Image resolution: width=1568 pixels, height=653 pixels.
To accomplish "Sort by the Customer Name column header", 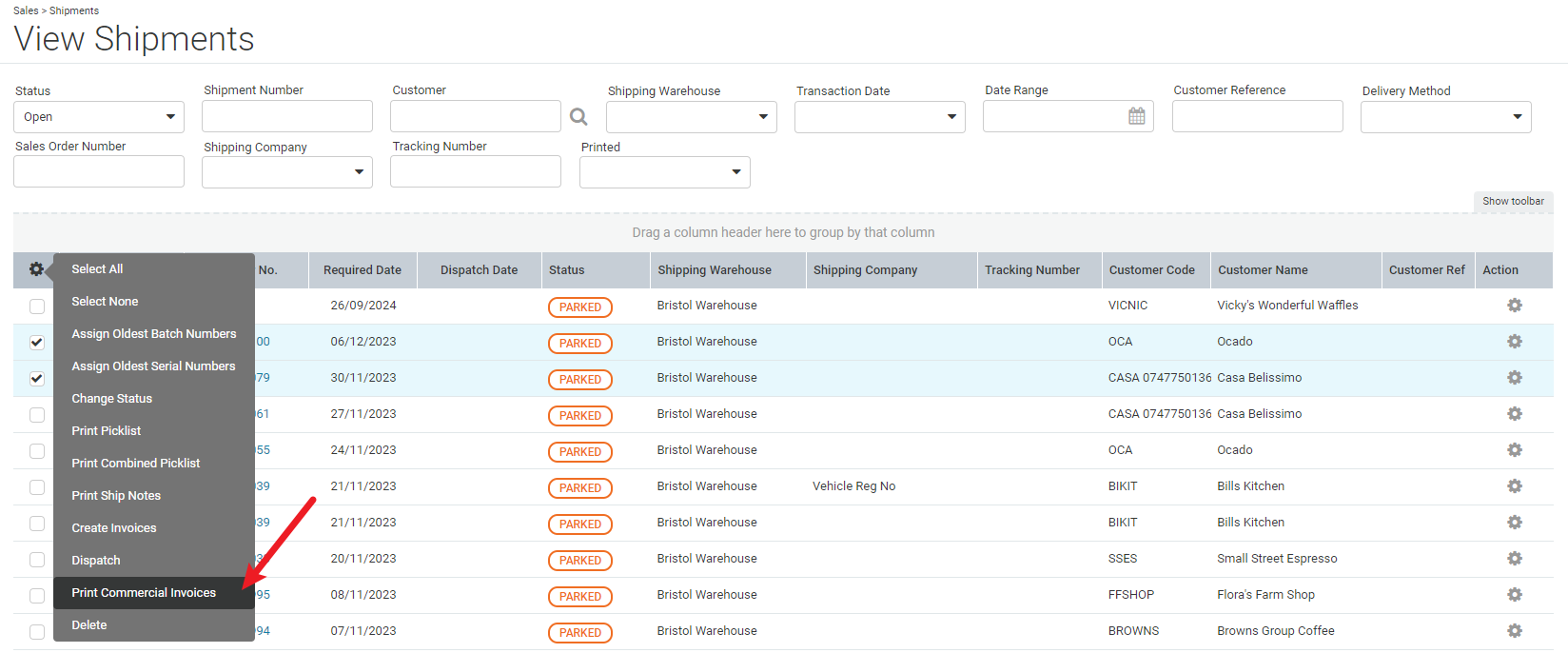I will 1296,270.
